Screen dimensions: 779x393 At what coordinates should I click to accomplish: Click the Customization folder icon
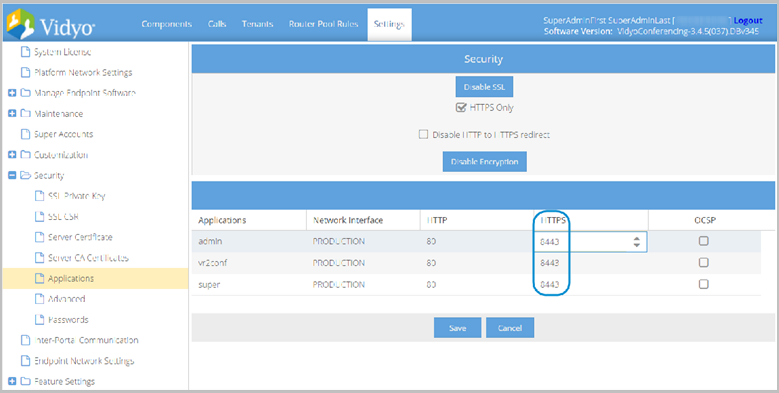click(25, 155)
